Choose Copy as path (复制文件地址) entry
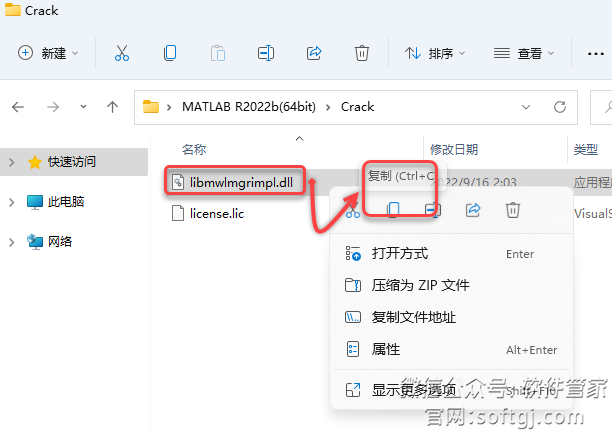 [451, 317]
